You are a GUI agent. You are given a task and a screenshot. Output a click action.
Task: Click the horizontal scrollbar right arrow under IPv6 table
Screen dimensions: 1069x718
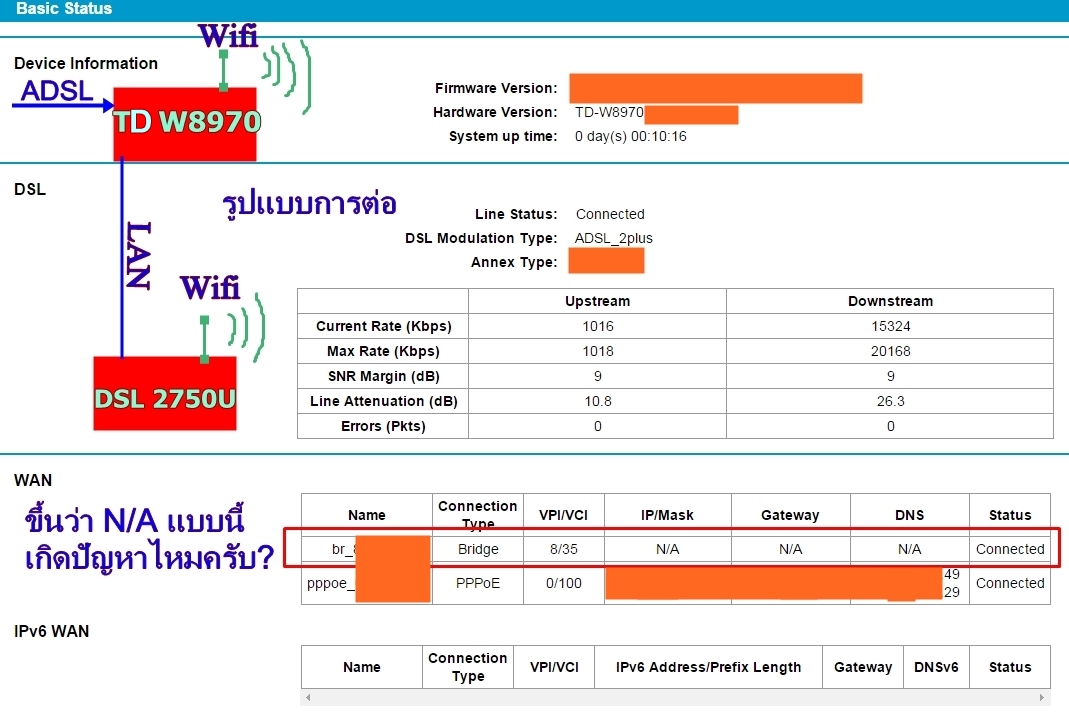click(x=1041, y=698)
